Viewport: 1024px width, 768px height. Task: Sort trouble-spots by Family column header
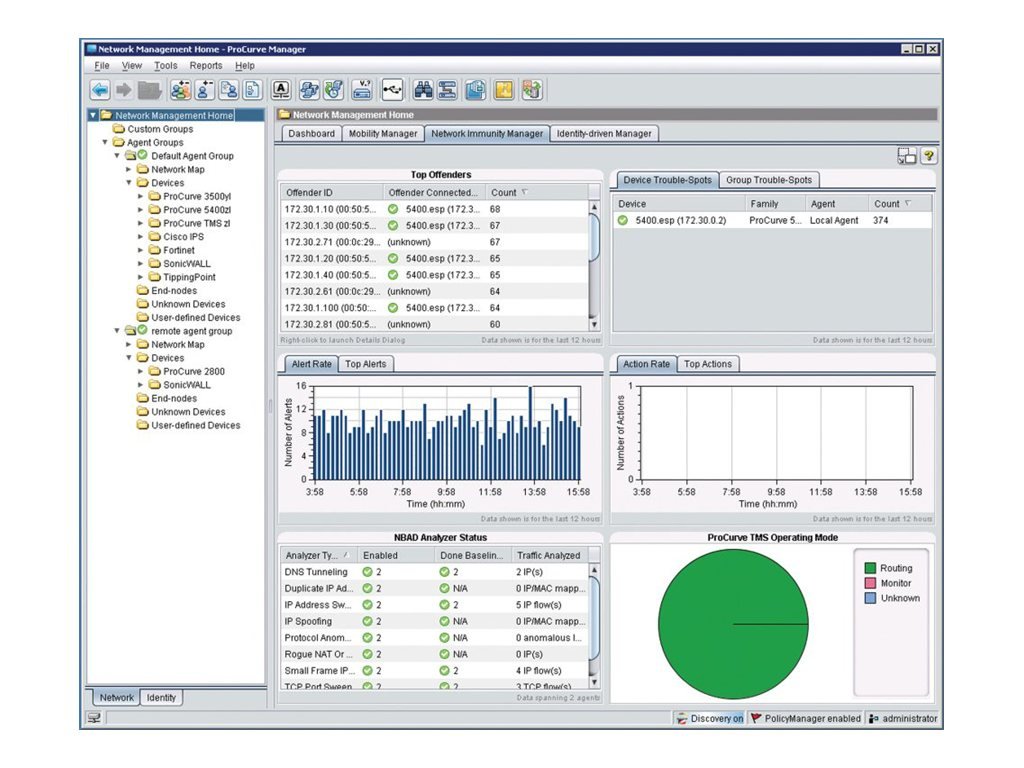coord(775,204)
